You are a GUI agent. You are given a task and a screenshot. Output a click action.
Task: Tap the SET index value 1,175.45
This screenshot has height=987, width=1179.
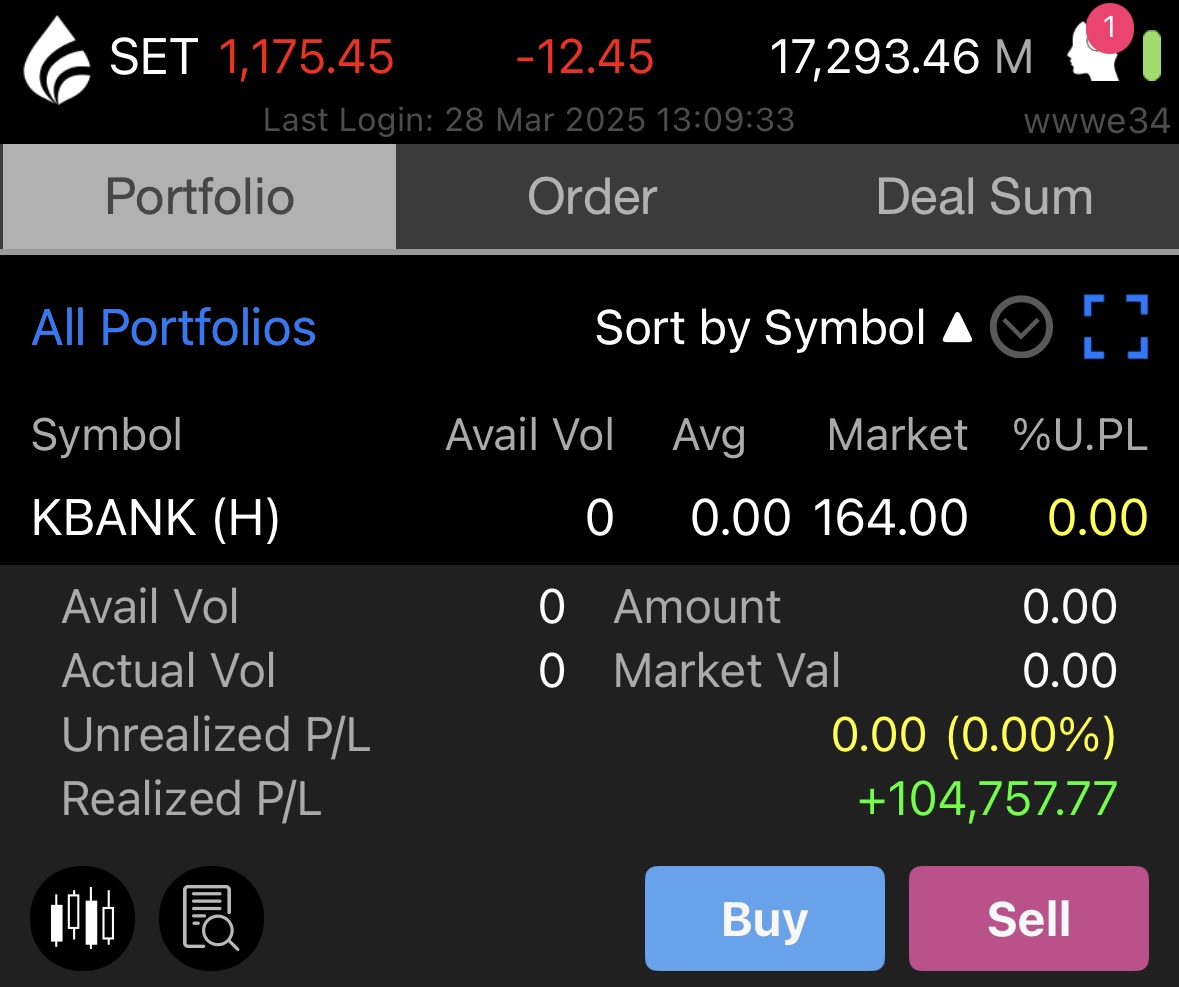click(x=306, y=57)
